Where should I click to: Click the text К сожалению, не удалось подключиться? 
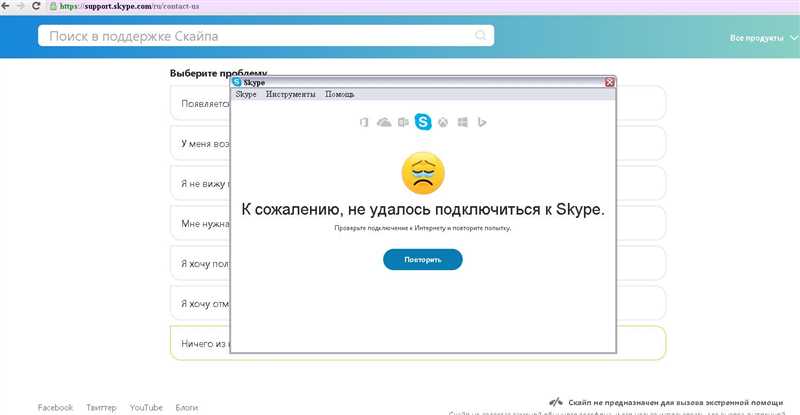(x=422, y=209)
